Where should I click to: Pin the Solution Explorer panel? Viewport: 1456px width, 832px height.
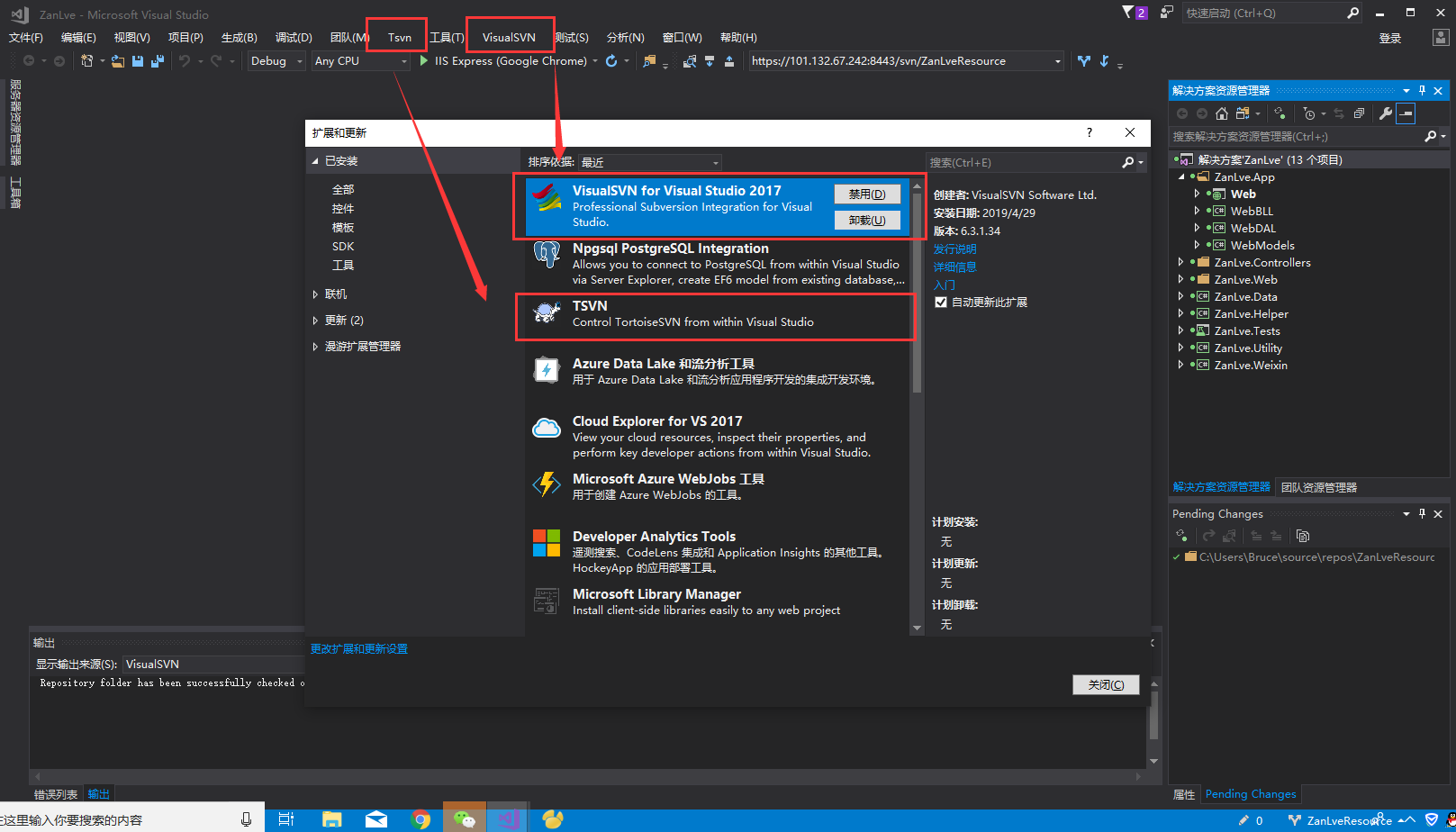[1422, 91]
